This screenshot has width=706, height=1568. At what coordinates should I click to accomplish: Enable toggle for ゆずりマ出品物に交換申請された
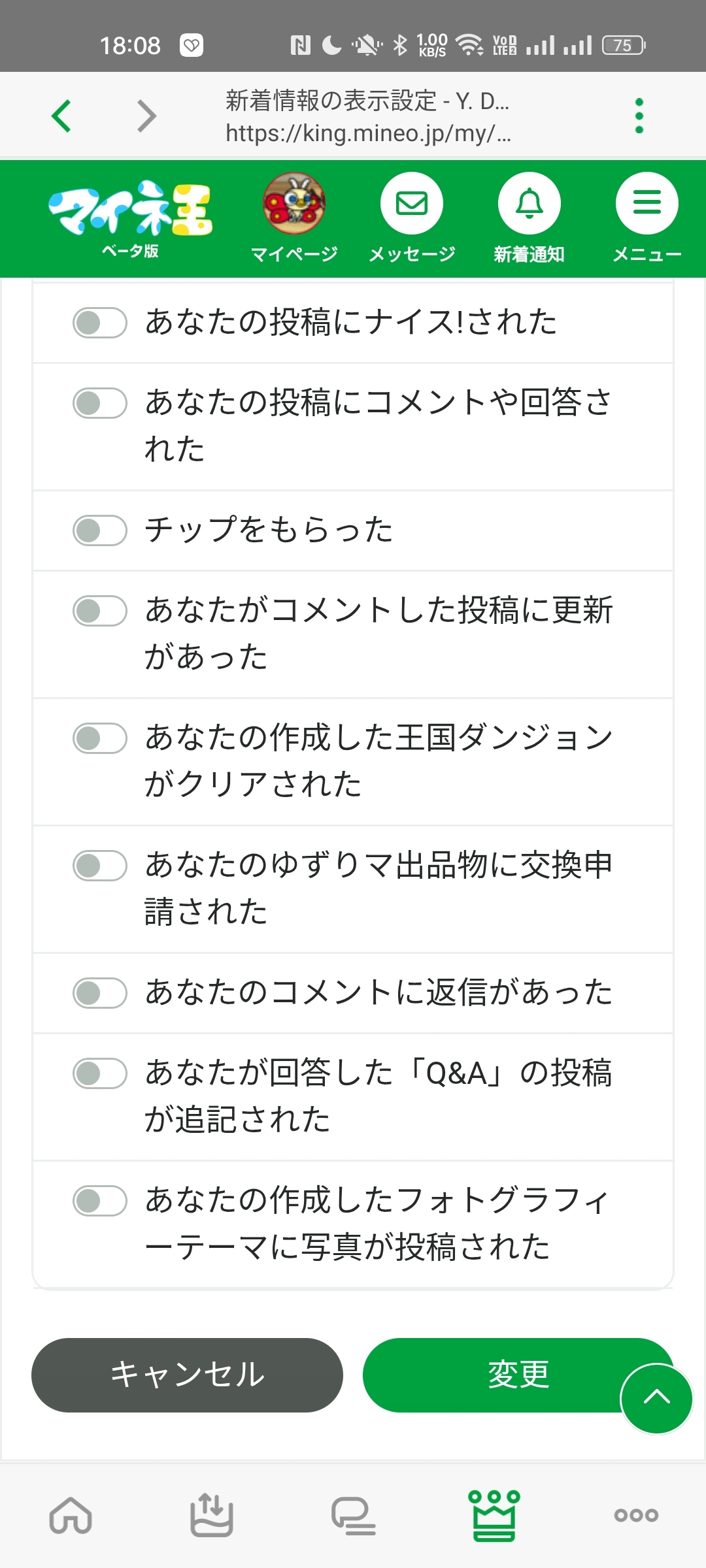100,866
